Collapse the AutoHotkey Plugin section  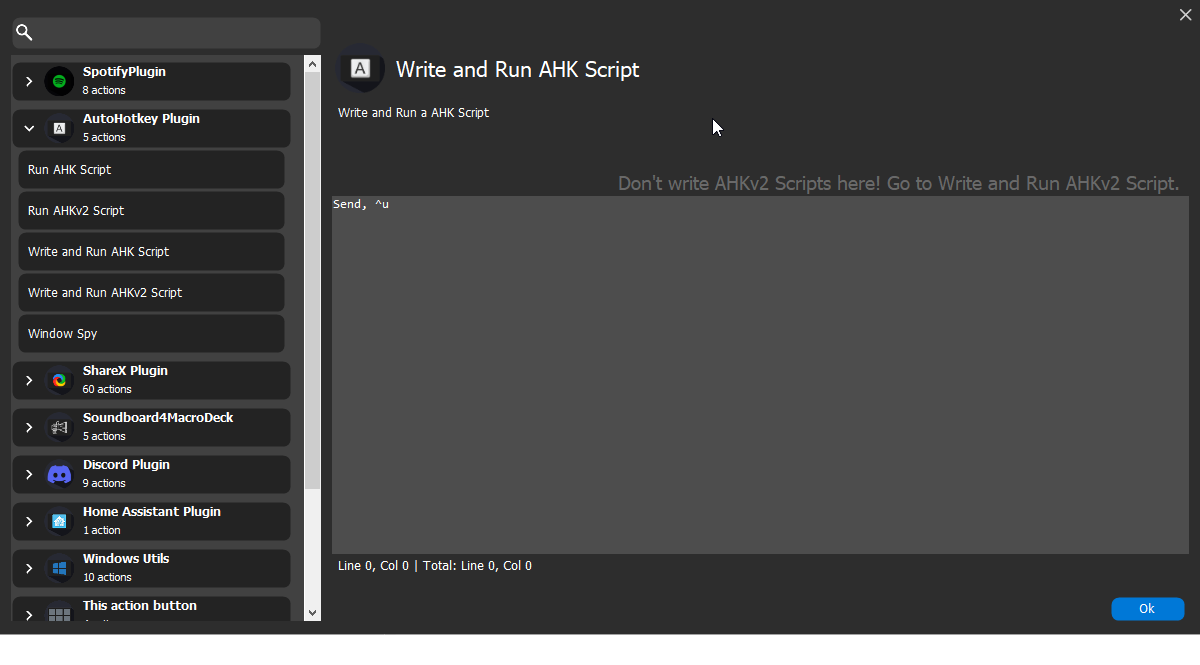[29, 128]
